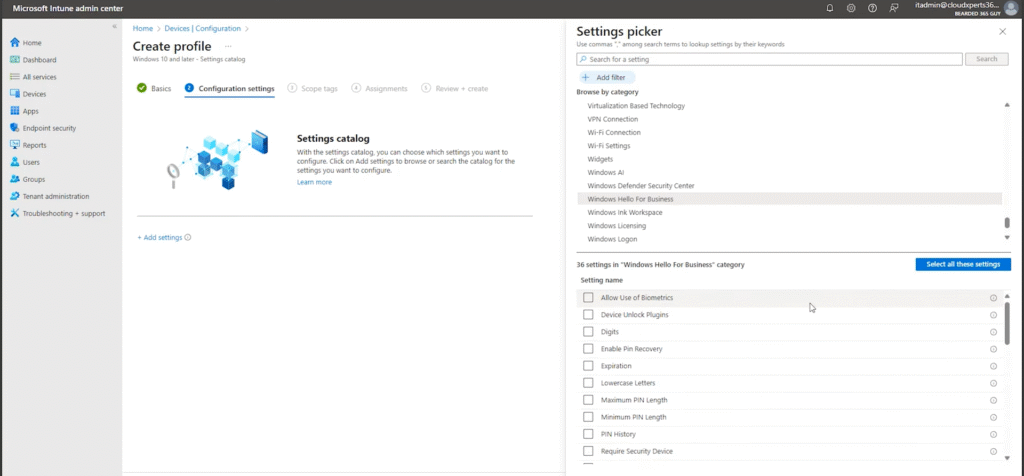Select Windows Hello For Business category

(790, 199)
